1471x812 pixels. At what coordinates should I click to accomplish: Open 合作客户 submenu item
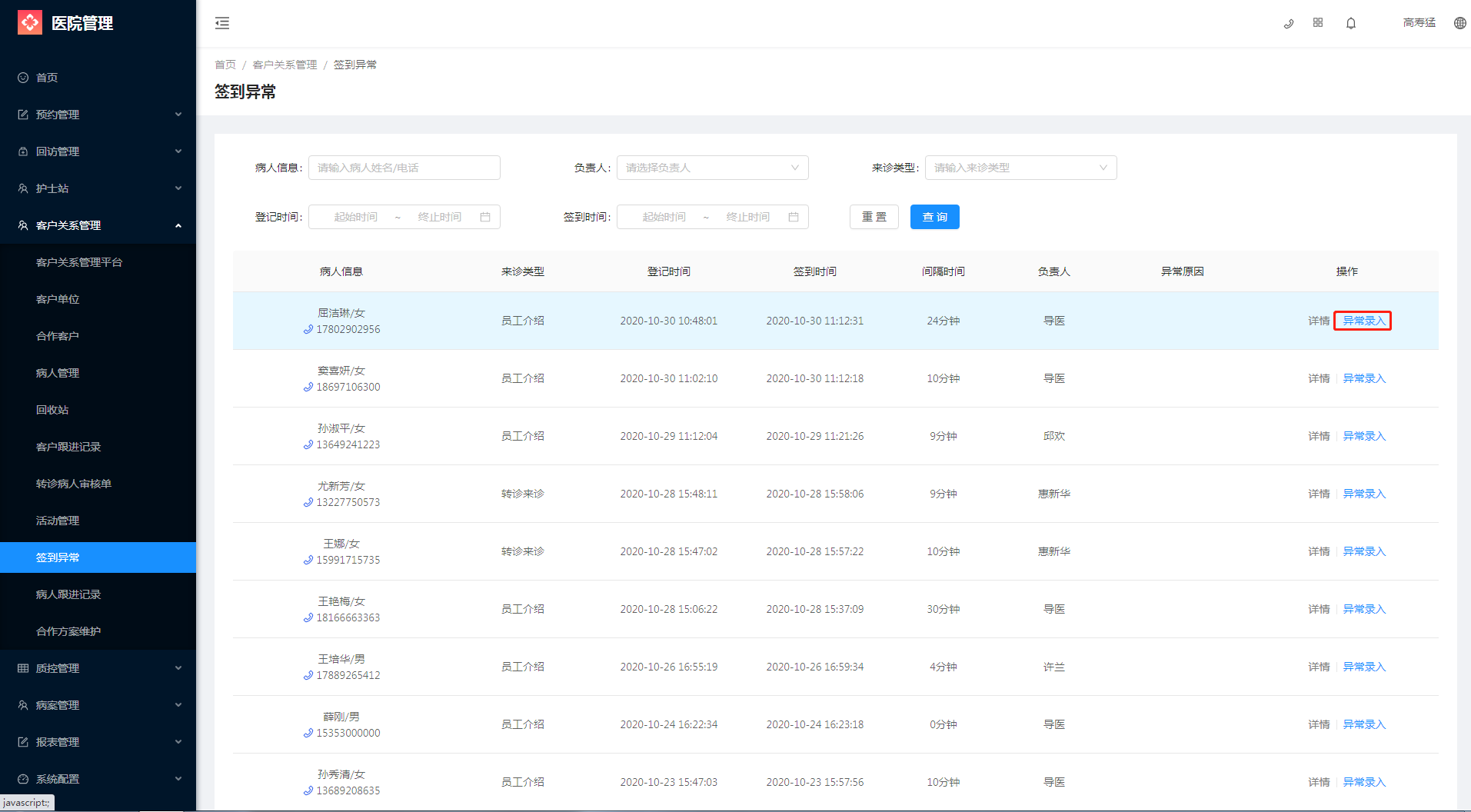click(x=98, y=336)
